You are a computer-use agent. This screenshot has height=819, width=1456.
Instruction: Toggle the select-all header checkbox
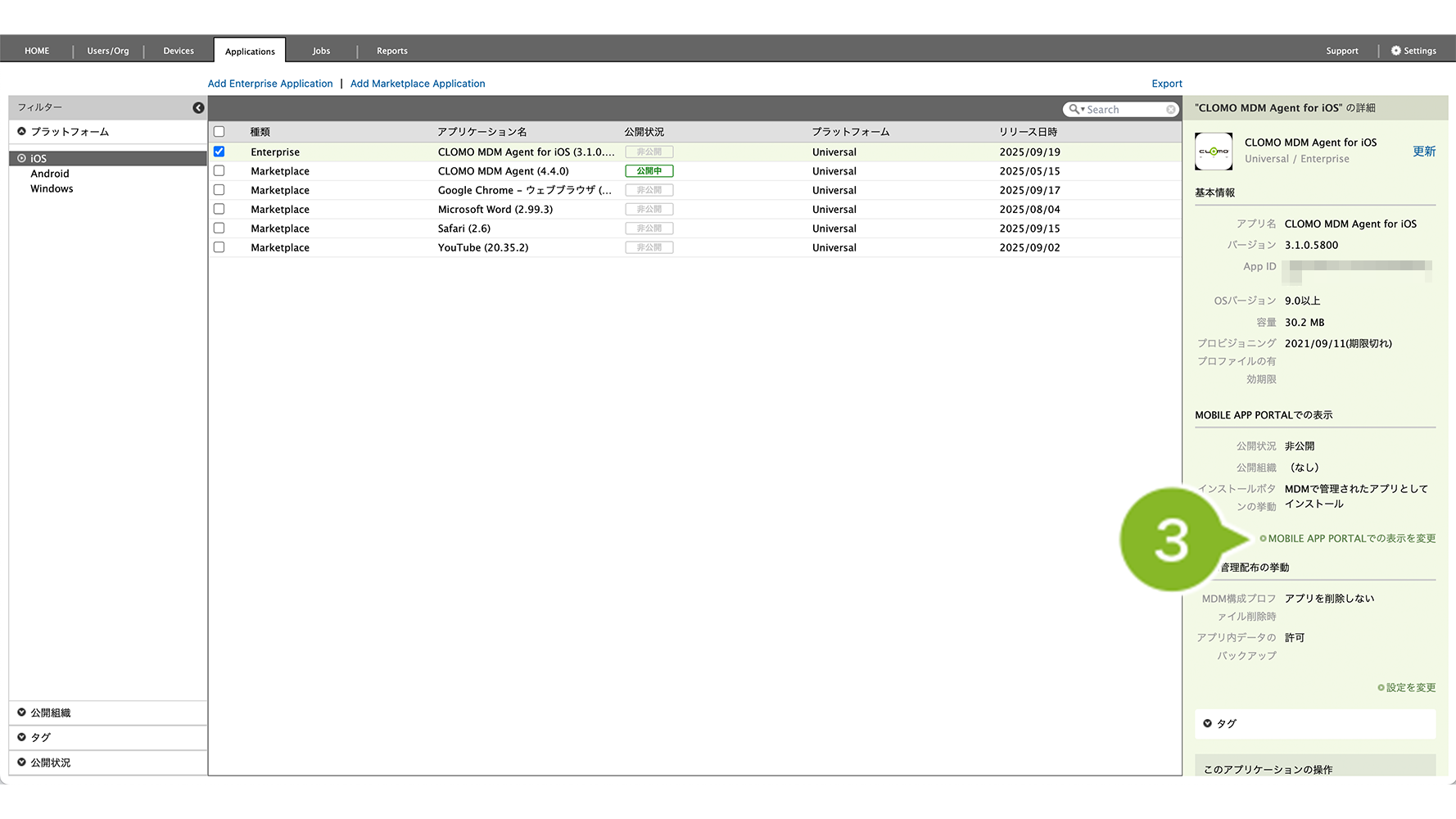click(219, 132)
